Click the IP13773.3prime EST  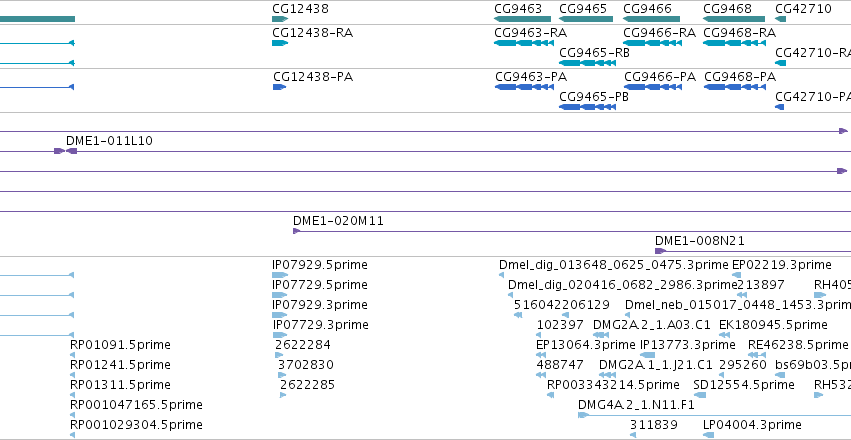tap(647, 355)
